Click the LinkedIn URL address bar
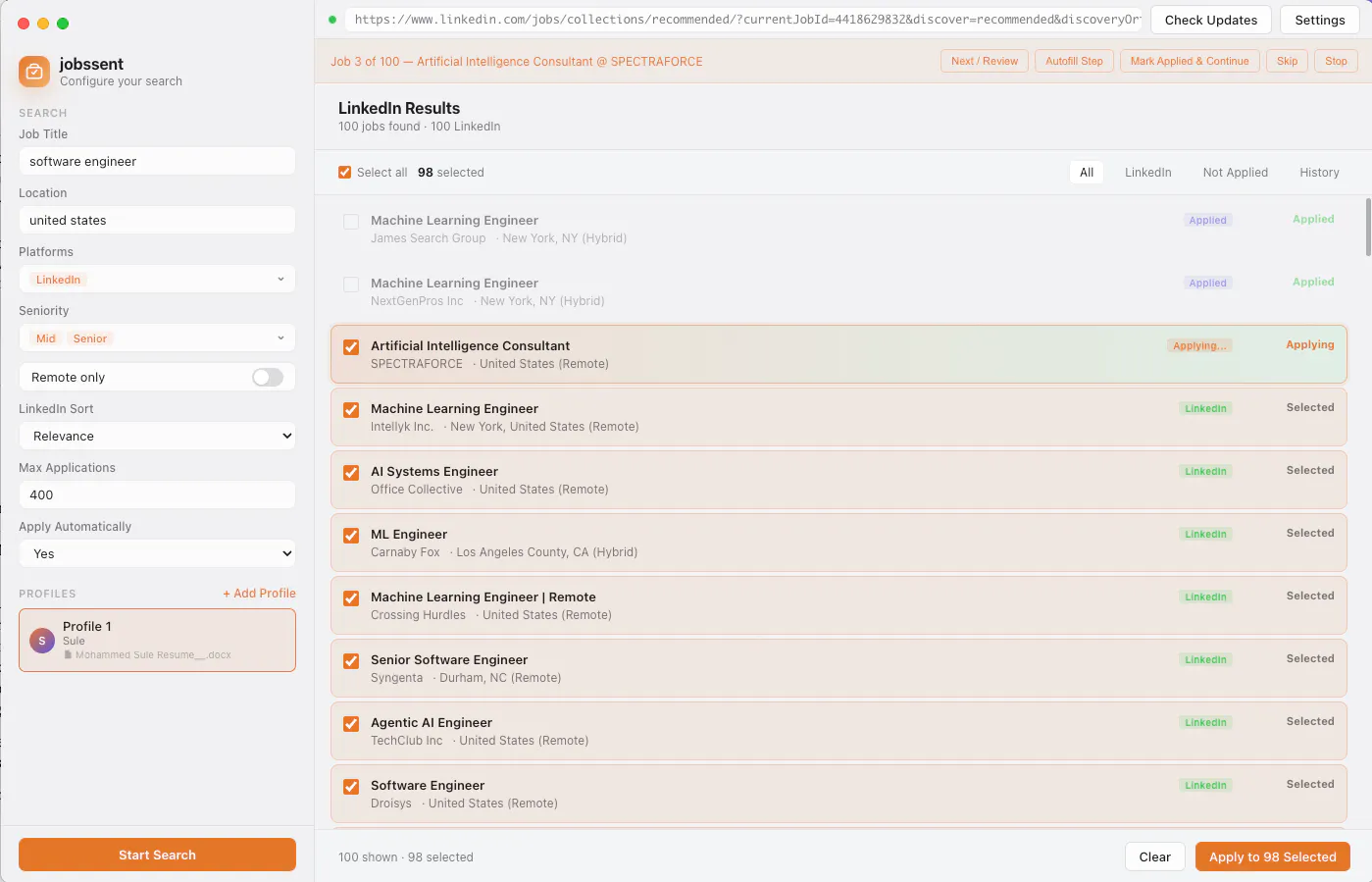1372x882 pixels. [x=743, y=20]
